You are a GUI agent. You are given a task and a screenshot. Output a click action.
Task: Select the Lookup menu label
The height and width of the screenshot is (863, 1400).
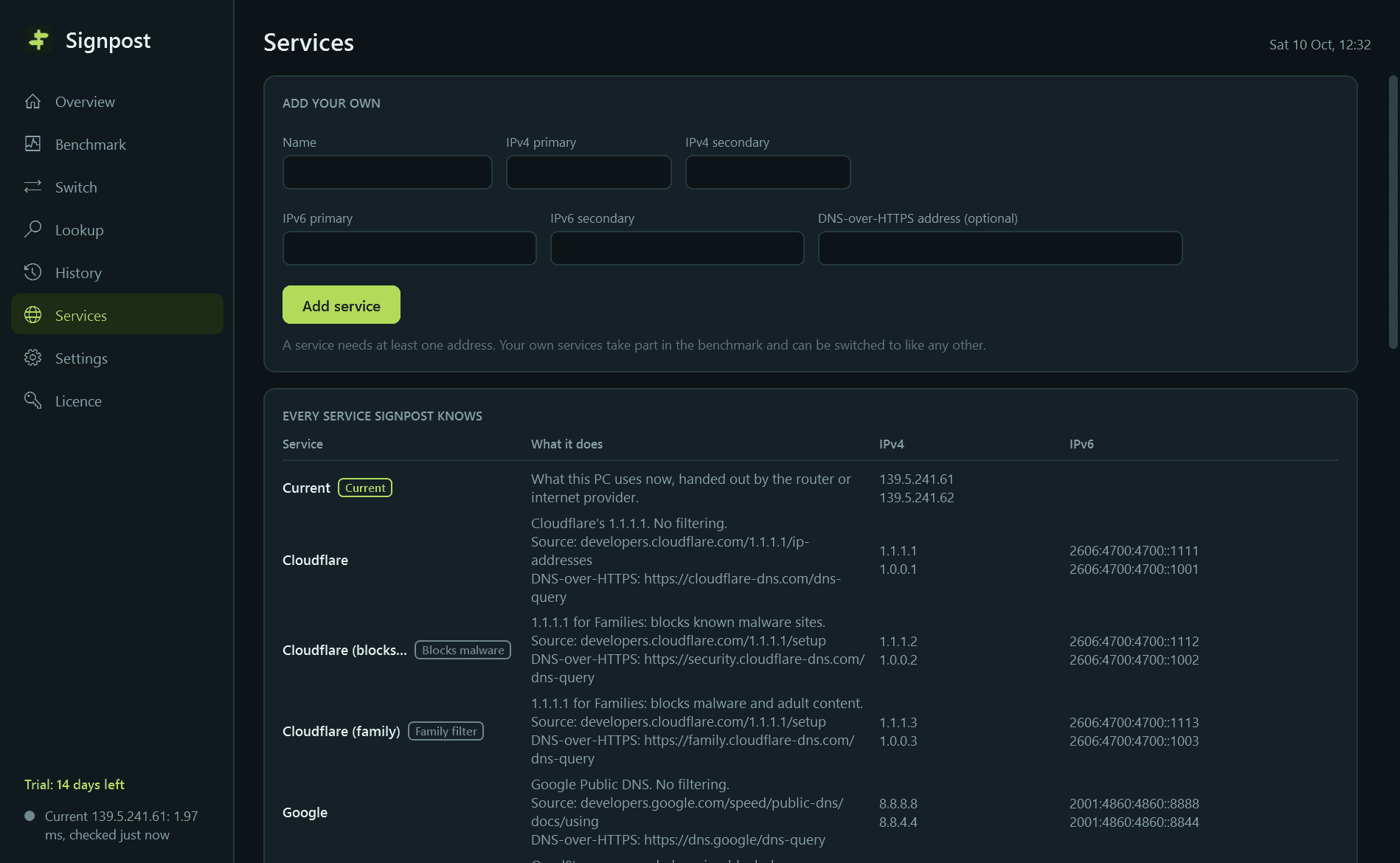point(80,230)
